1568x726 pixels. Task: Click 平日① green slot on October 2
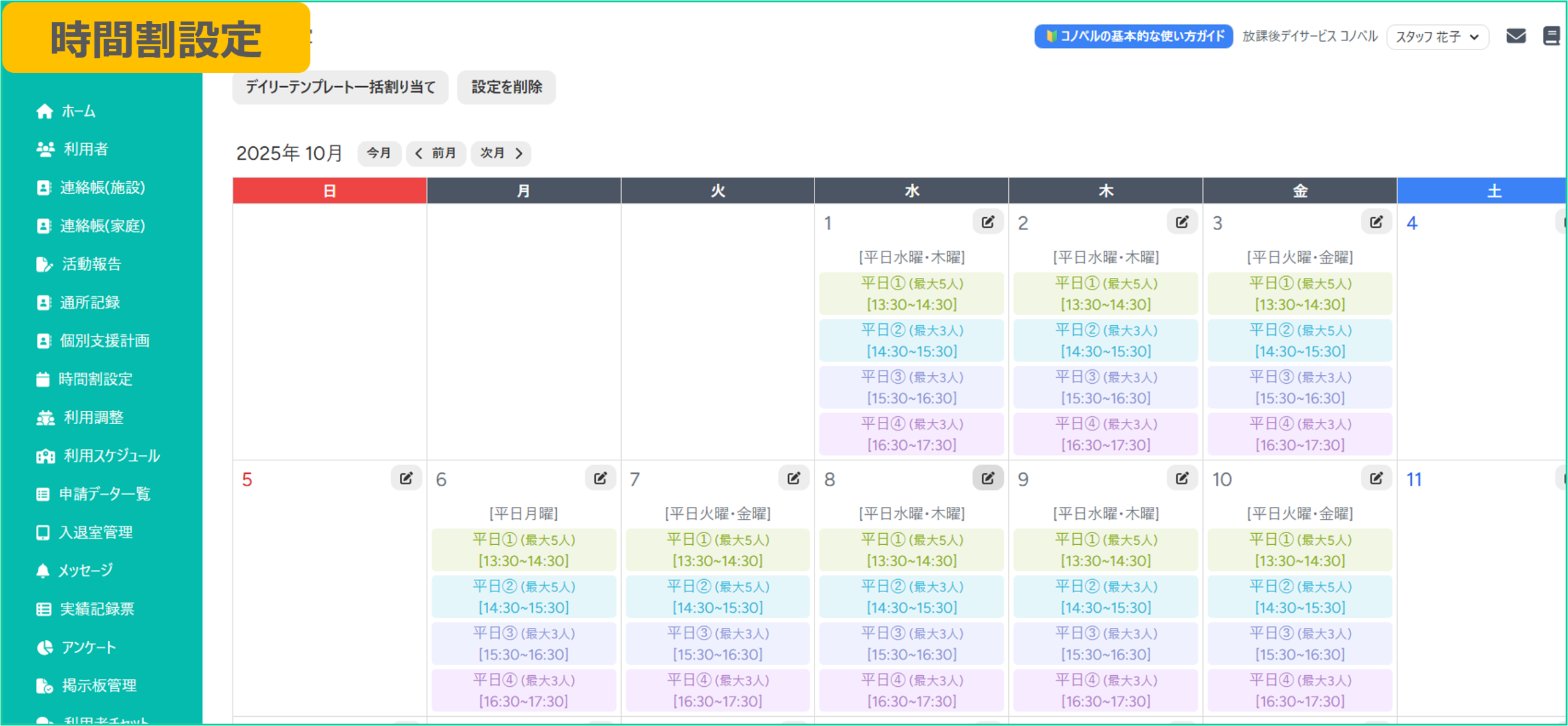pos(1106,294)
